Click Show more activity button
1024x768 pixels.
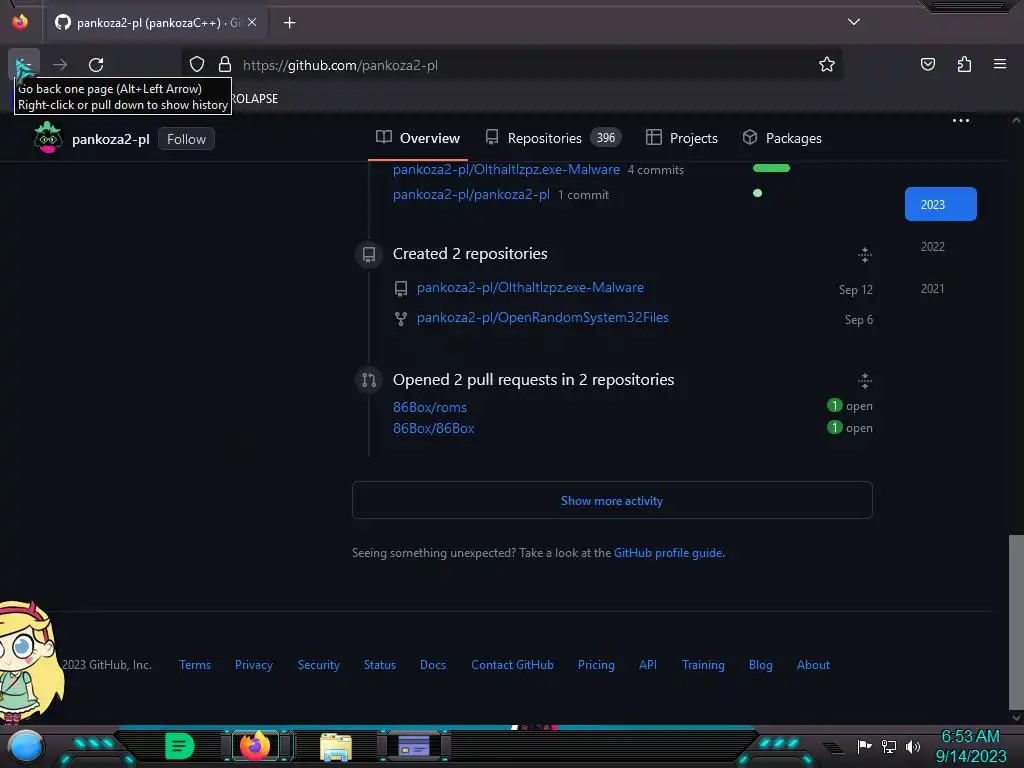[612, 500]
